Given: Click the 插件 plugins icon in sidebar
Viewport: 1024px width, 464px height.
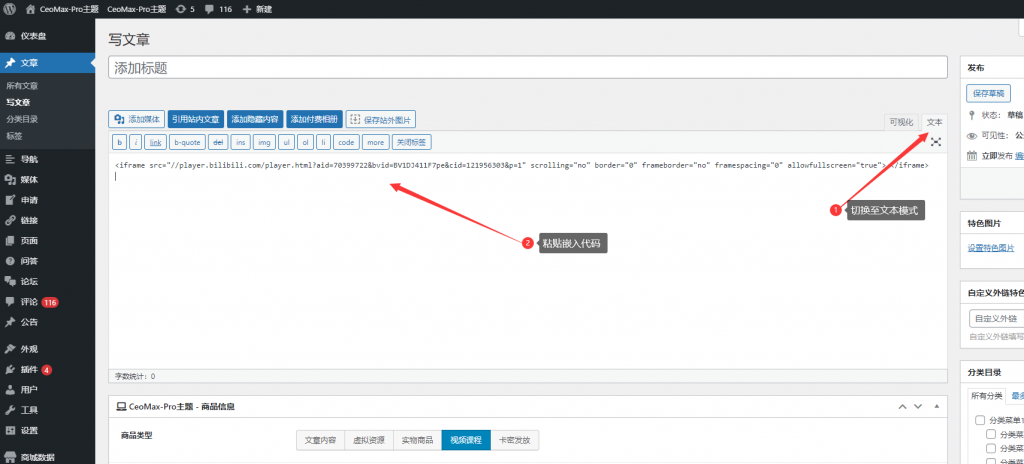Looking at the screenshot, I should point(10,369).
